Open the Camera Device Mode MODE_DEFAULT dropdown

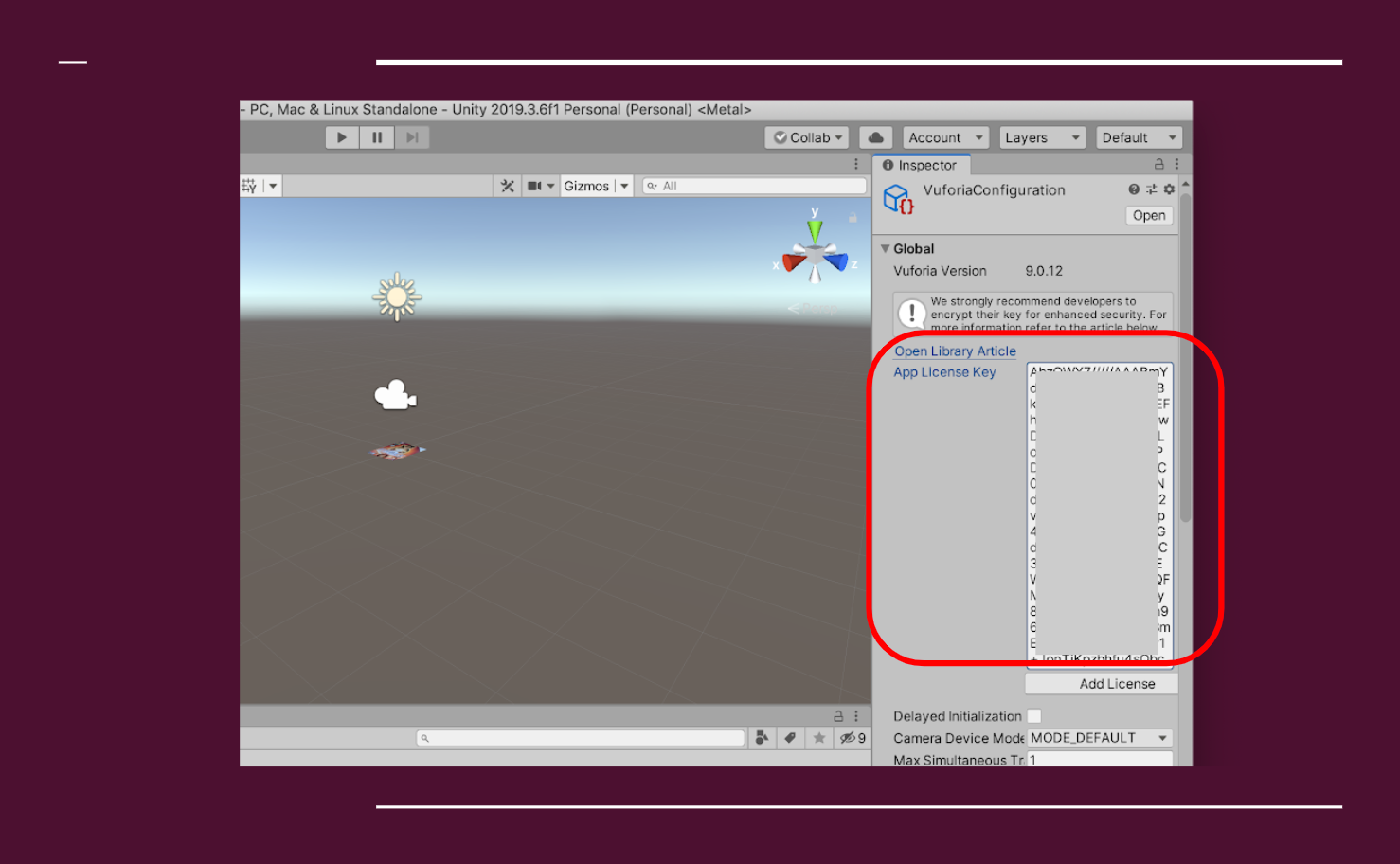(1099, 737)
